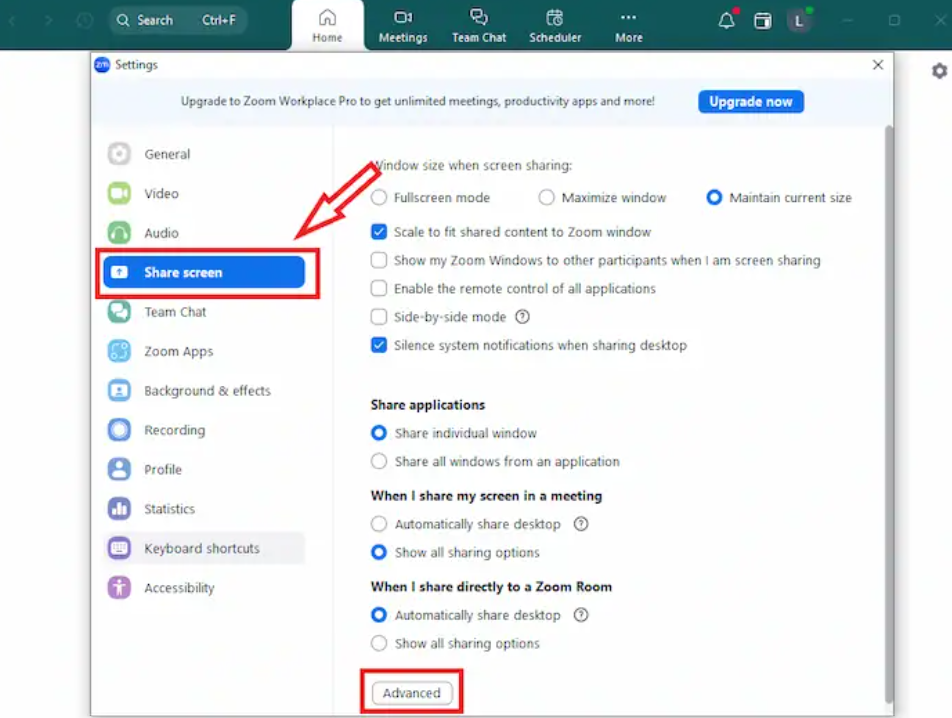Open the Accessibility settings section
This screenshot has width=952, height=718.
(204, 588)
